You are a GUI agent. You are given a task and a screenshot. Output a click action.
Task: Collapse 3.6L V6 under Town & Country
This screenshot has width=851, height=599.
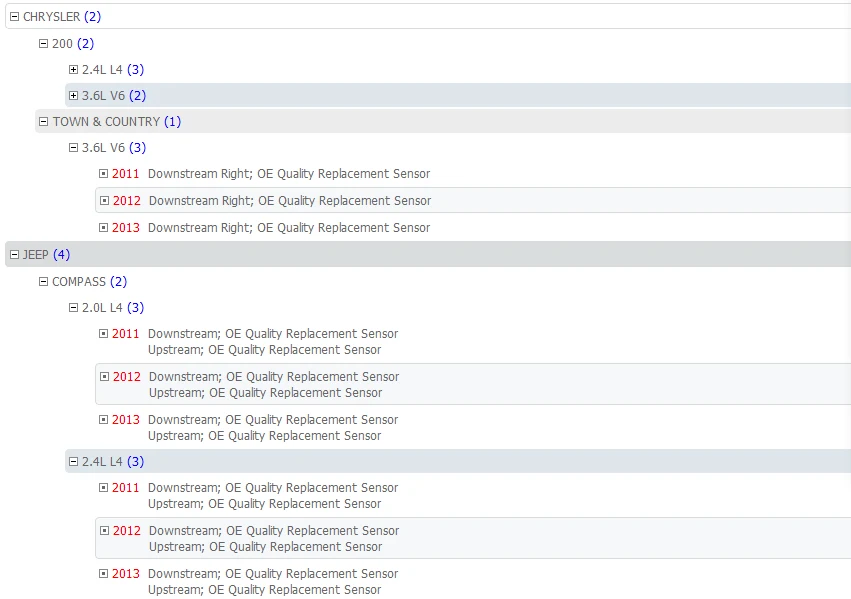click(x=73, y=148)
